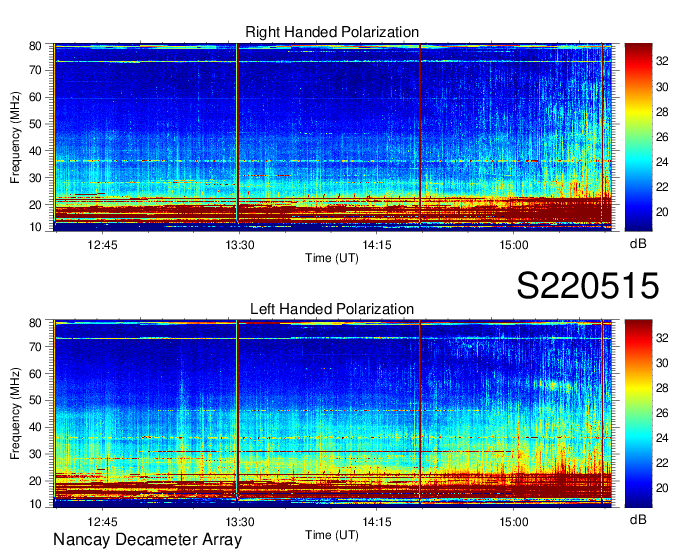Click the Right Handed Polarization title
Viewport: 680px width, 552px height.
click(332, 32)
